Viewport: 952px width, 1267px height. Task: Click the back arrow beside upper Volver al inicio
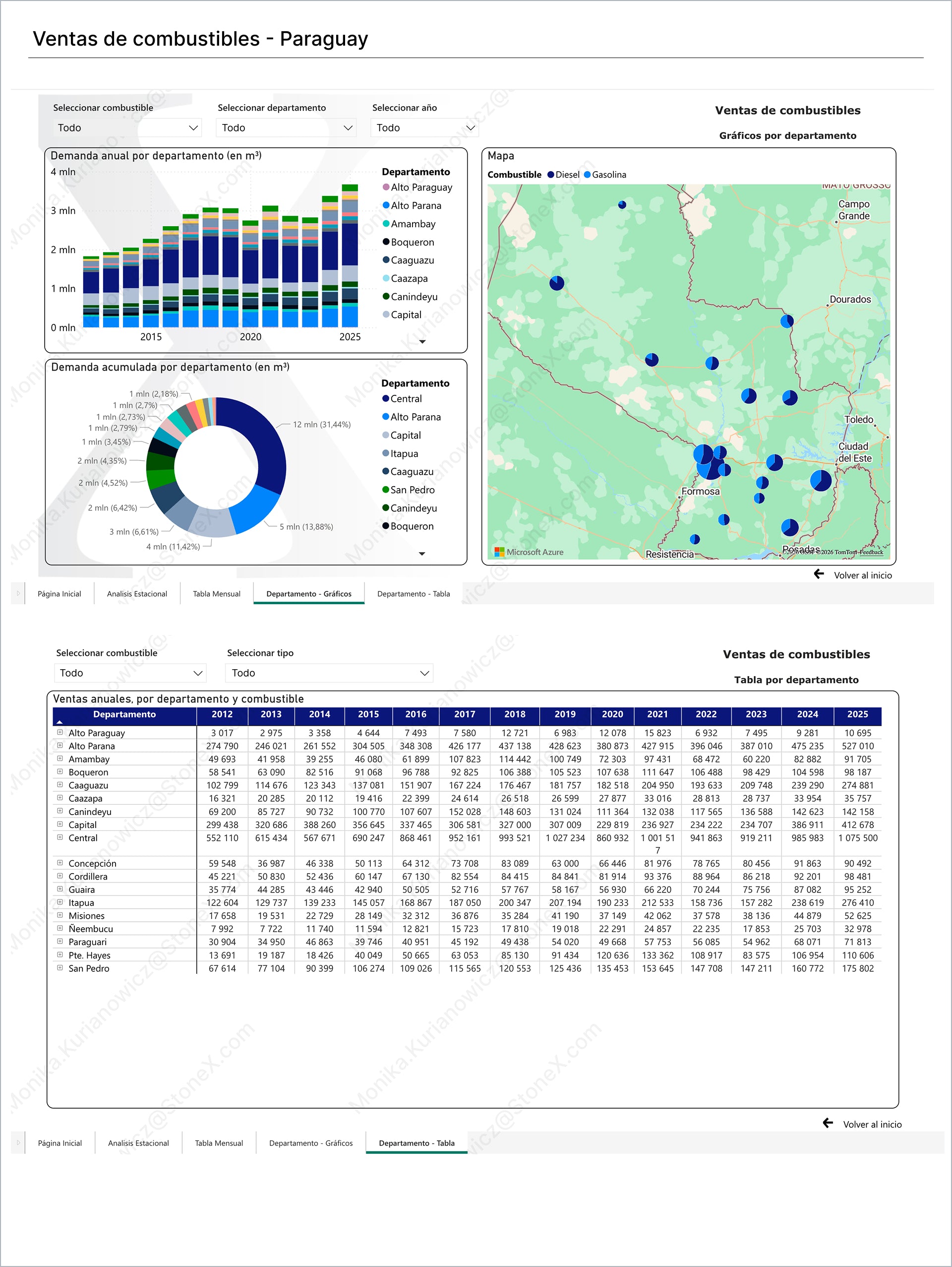(x=819, y=574)
